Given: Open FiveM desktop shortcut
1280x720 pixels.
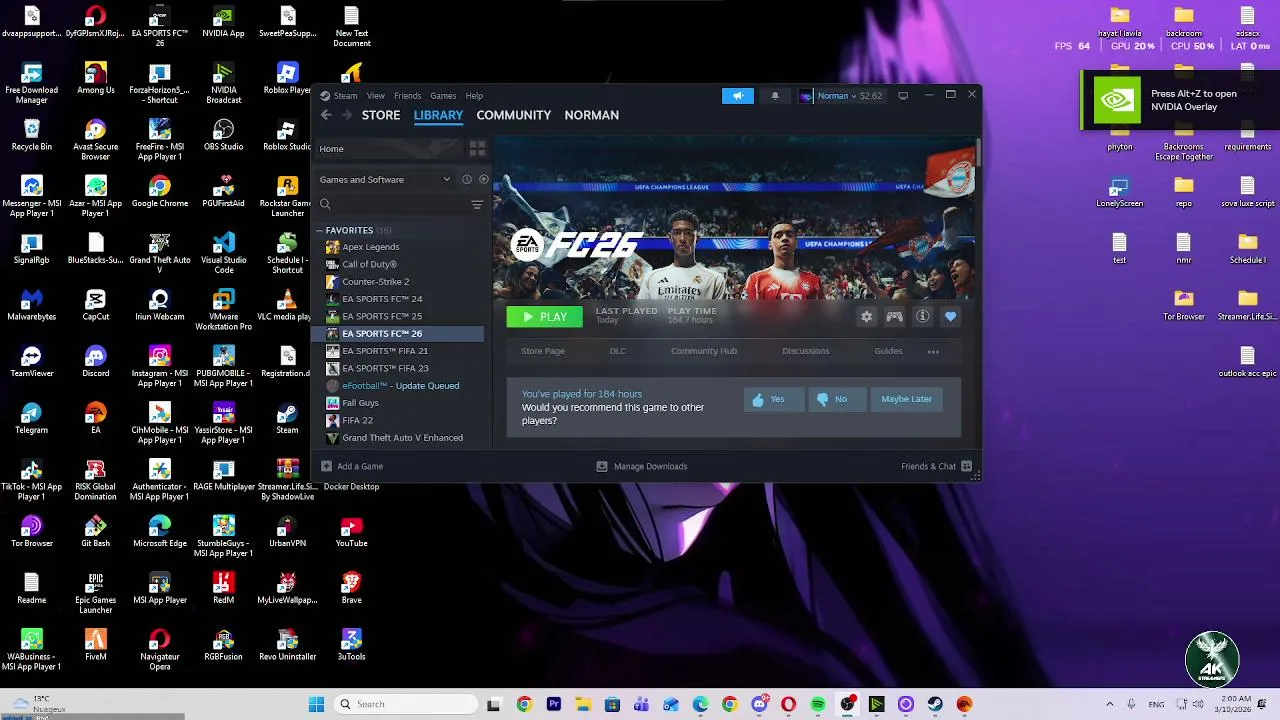Looking at the screenshot, I should coord(96,644).
